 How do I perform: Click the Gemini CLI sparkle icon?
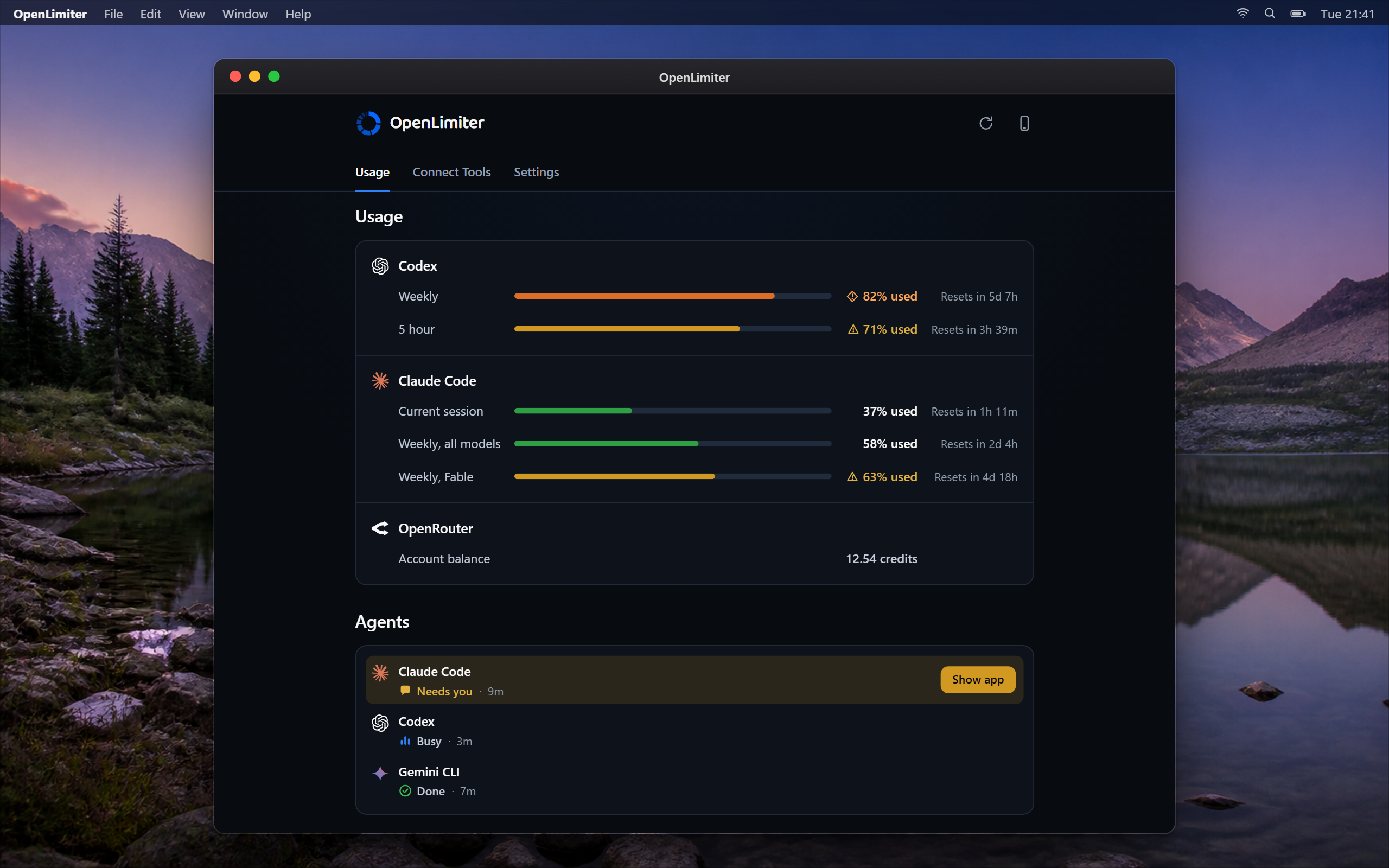(x=380, y=773)
